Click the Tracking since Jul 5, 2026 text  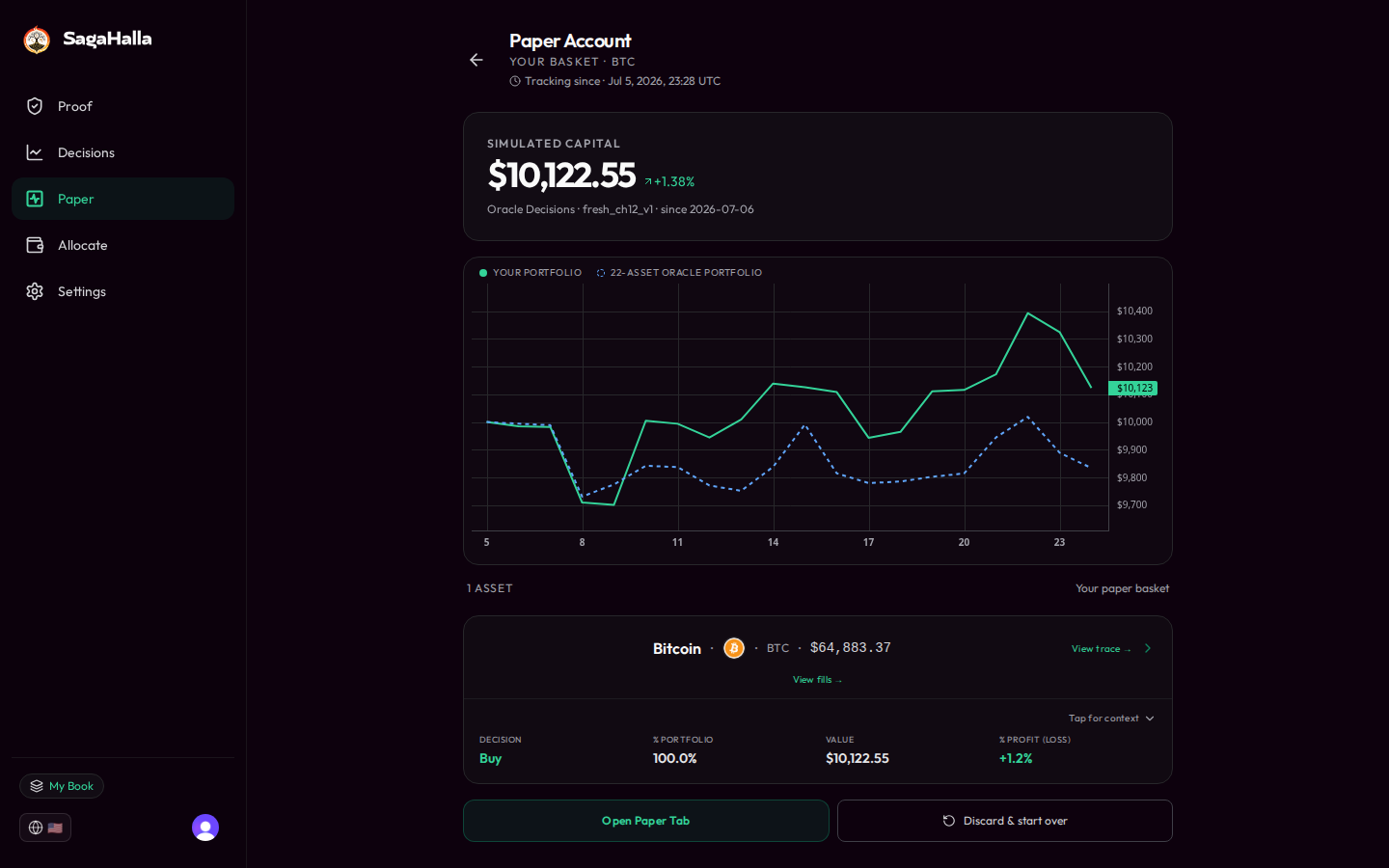pos(623,81)
